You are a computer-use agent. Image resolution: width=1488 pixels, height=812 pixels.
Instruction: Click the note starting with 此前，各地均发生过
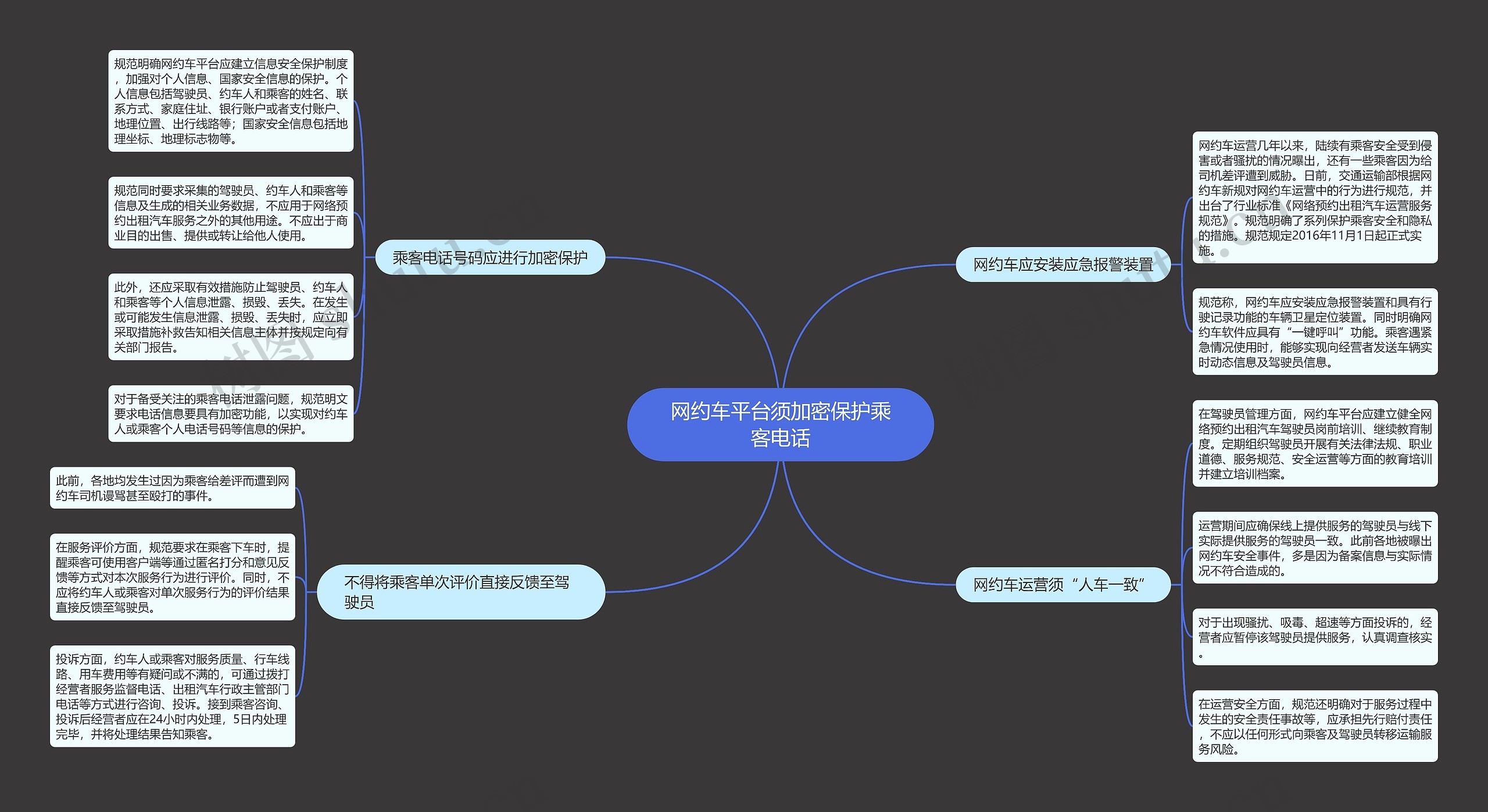point(173,488)
